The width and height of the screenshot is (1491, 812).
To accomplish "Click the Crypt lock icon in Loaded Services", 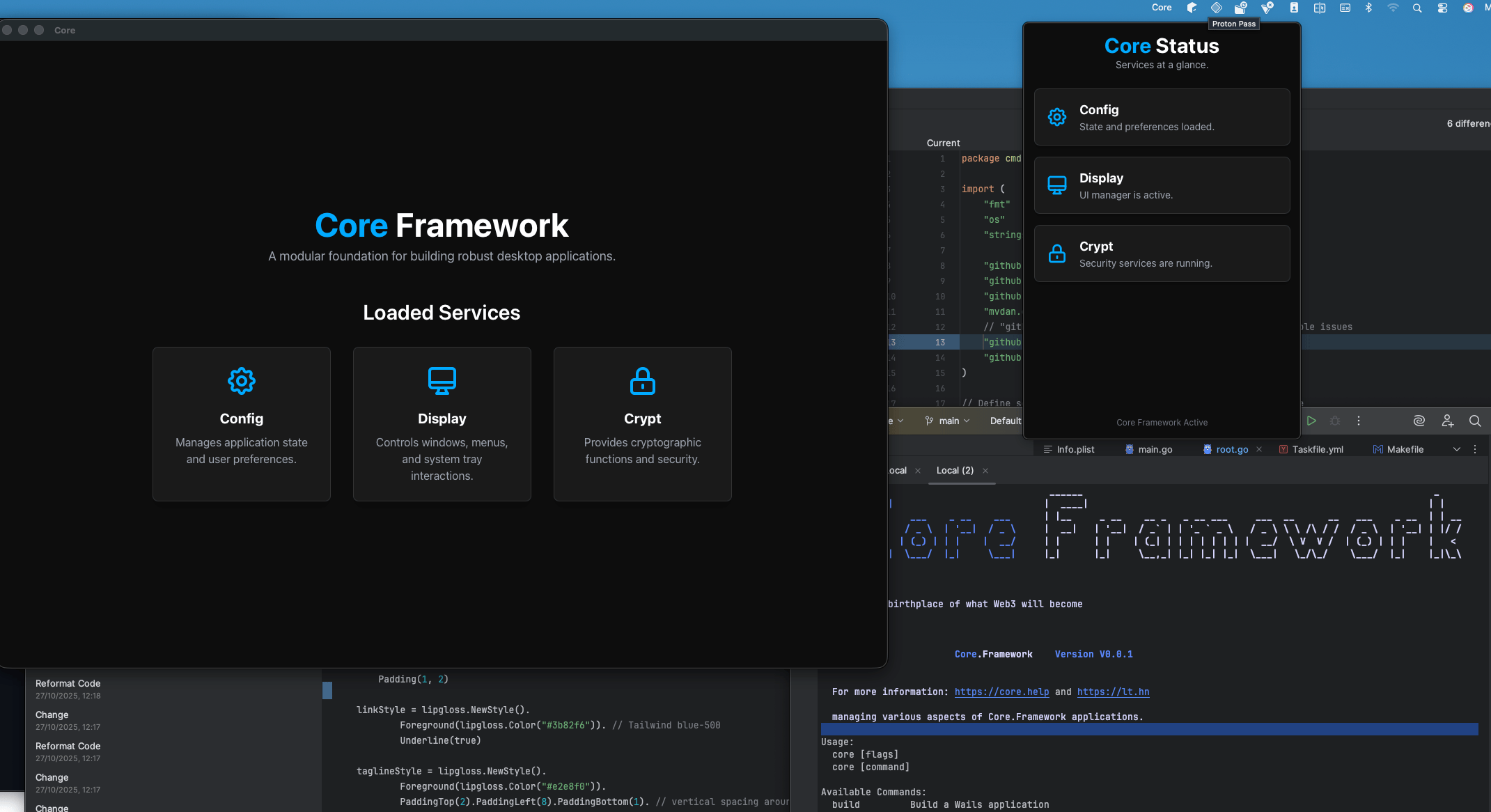I will tap(642, 381).
